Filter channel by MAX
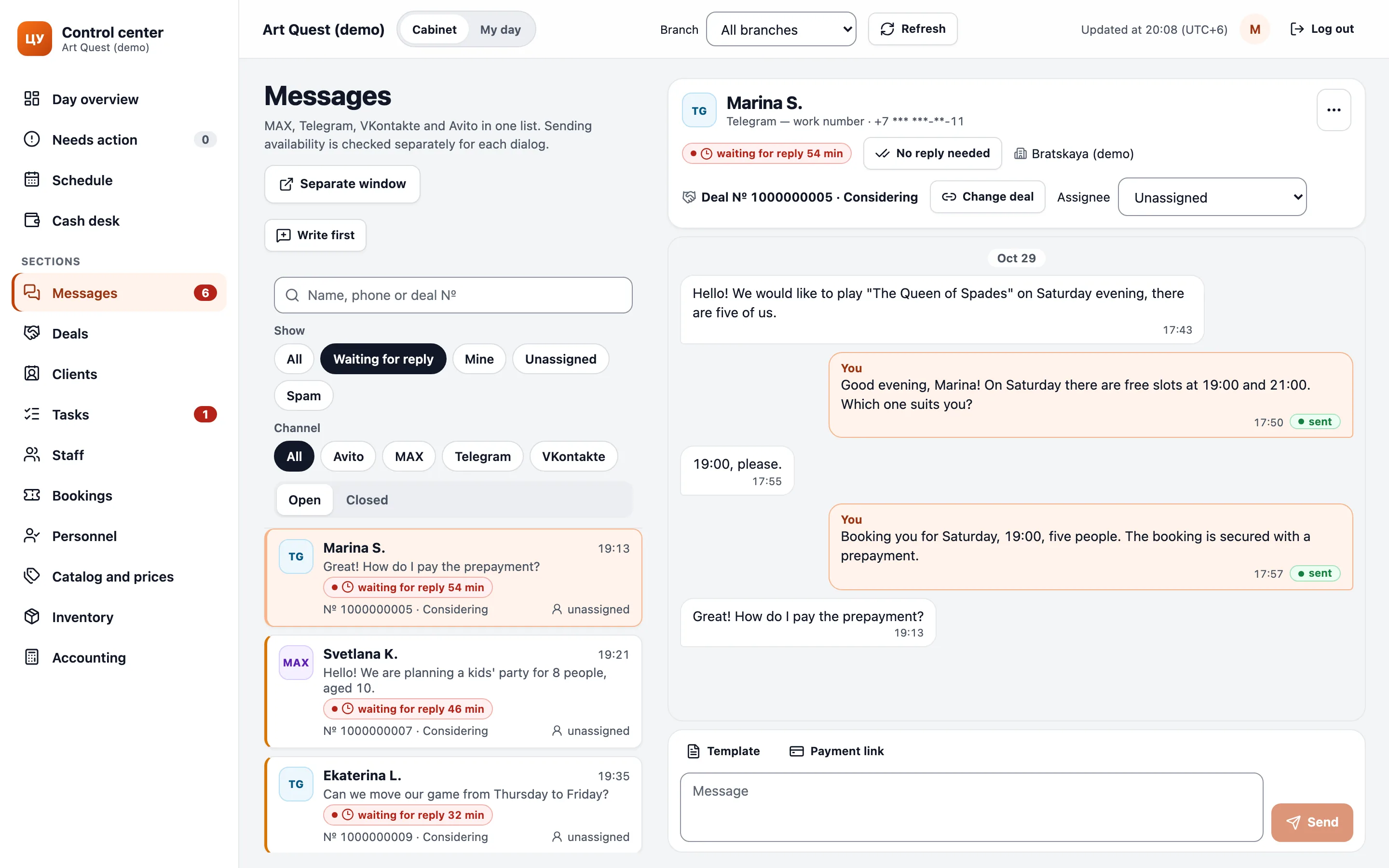The width and height of the screenshot is (1389, 868). (x=409, y=456)
